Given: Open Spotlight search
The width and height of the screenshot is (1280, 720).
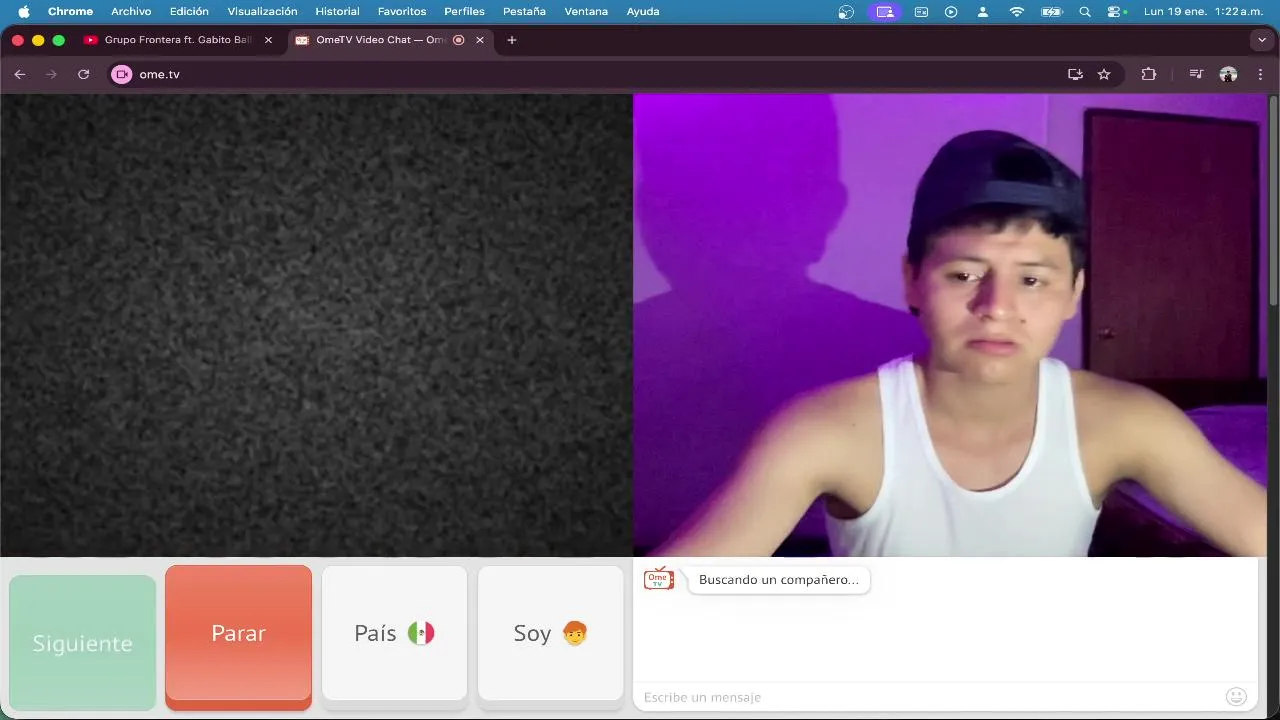Looking at the screenshot, I should pos(1085,11).
